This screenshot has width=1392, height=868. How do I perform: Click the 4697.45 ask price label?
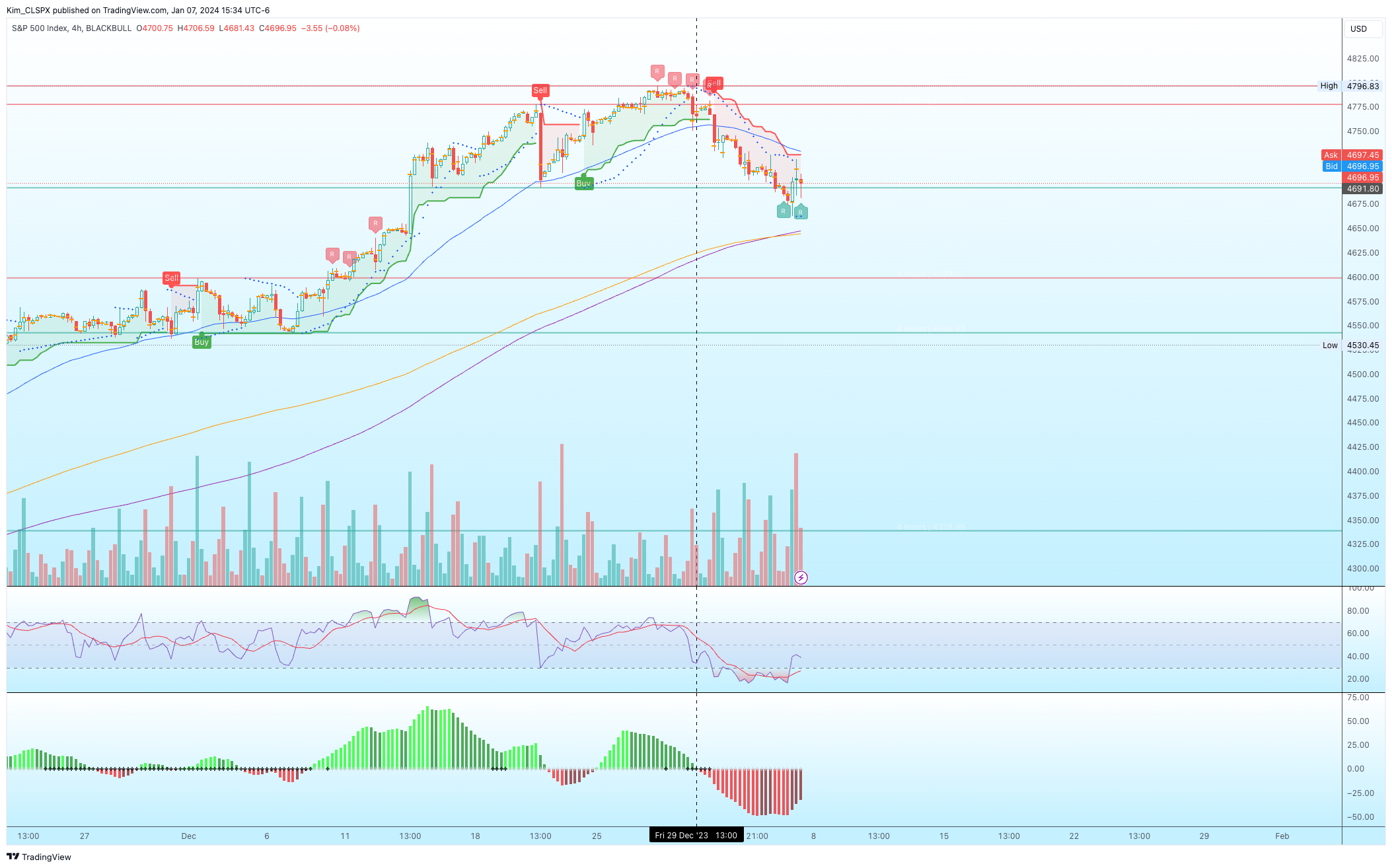[1363, 155]
